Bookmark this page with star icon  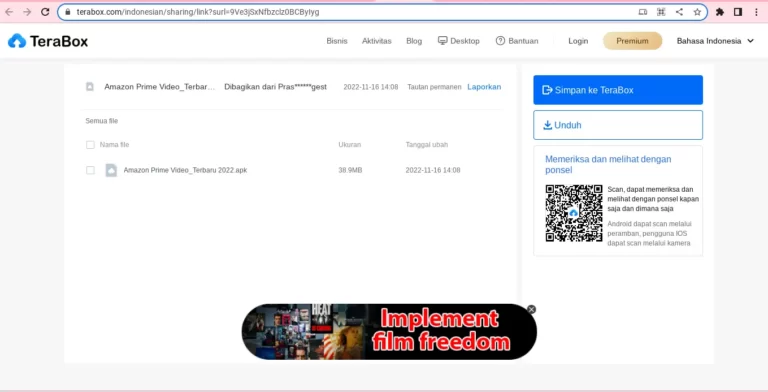[697, 12]
